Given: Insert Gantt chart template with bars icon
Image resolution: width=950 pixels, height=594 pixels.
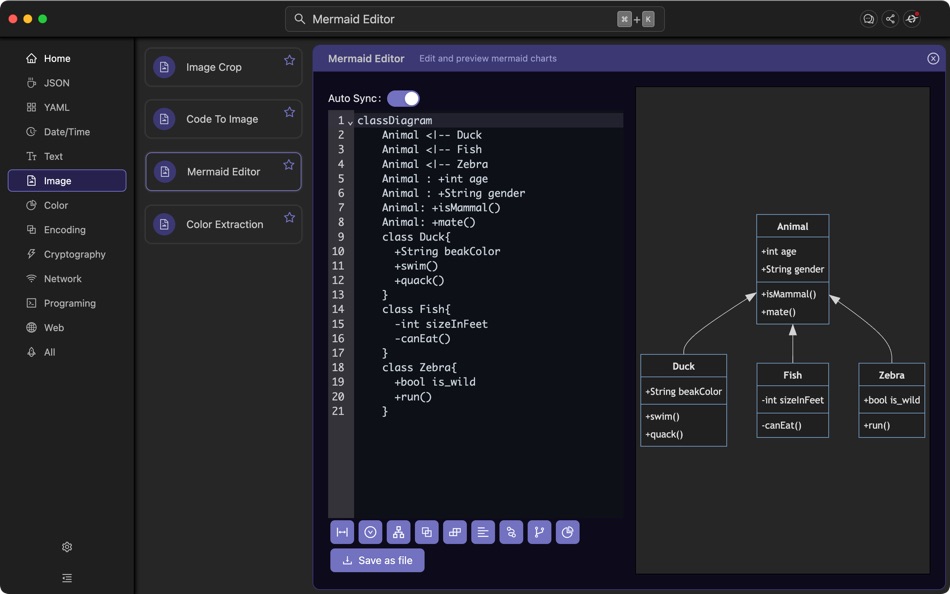Looking at the screenshot, I should [x=483, y=532].
